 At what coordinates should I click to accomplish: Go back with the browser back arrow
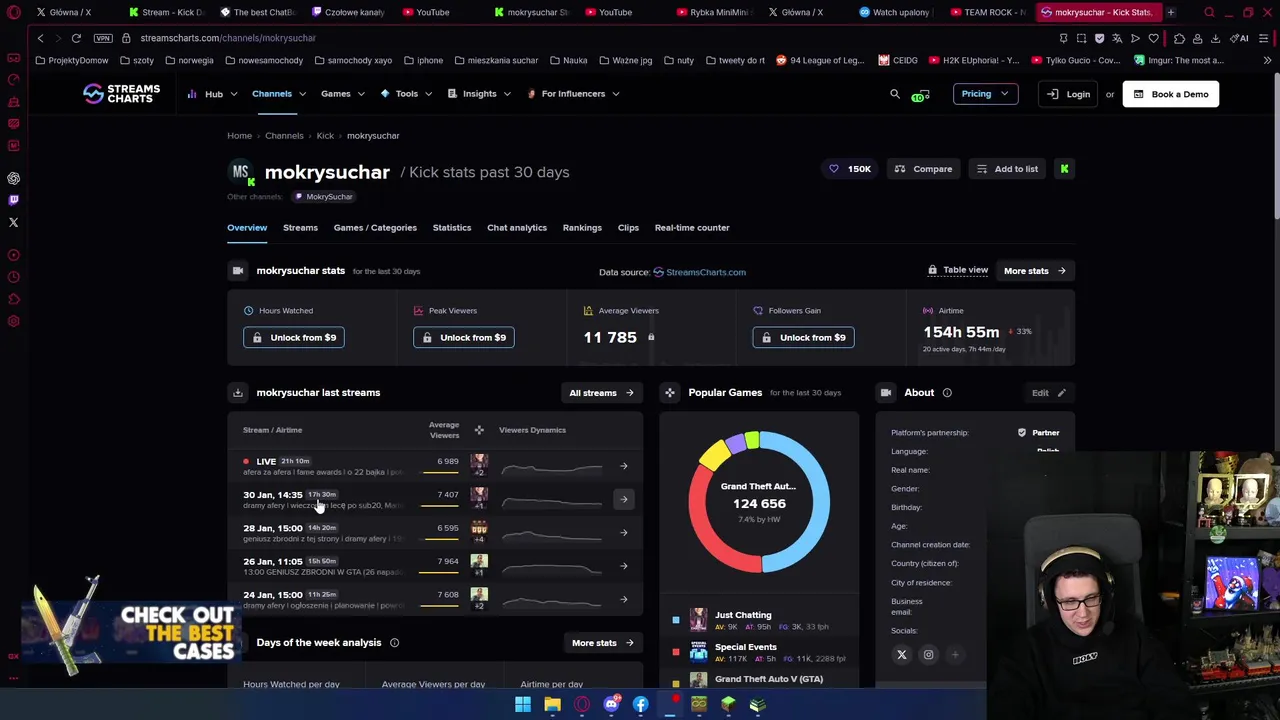(x=40, y=38)
